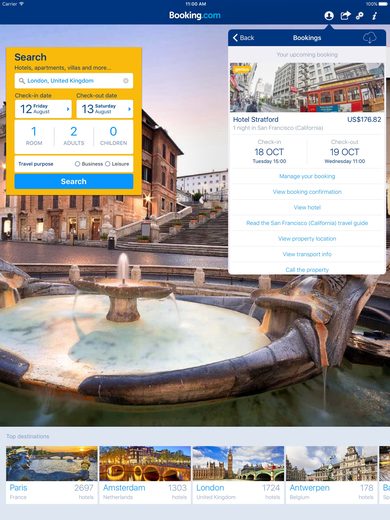Tap the share icon in header
390x520 pixels.
tap(345, 15)
